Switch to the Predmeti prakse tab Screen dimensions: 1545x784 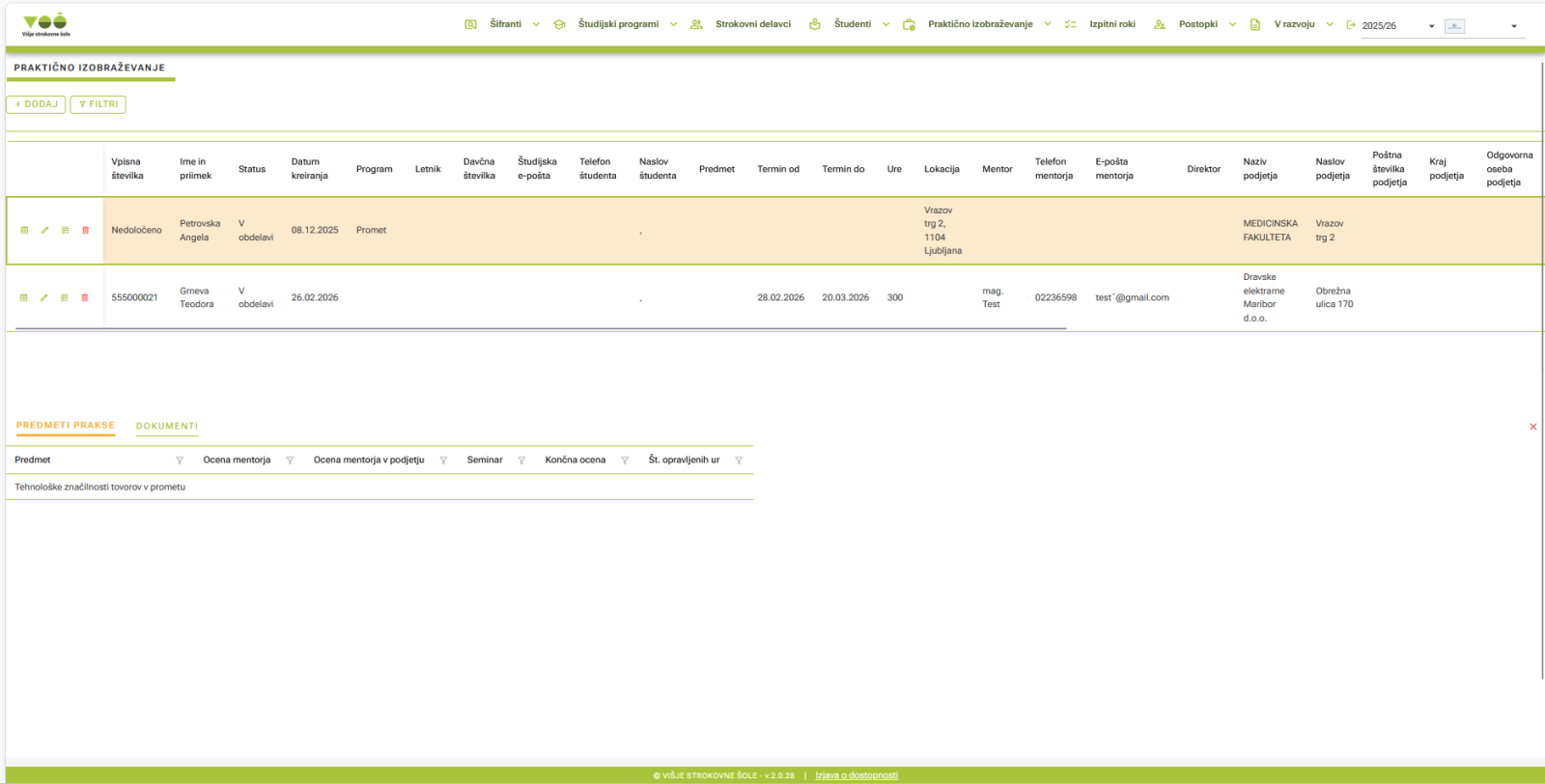[x=66, y=426]
